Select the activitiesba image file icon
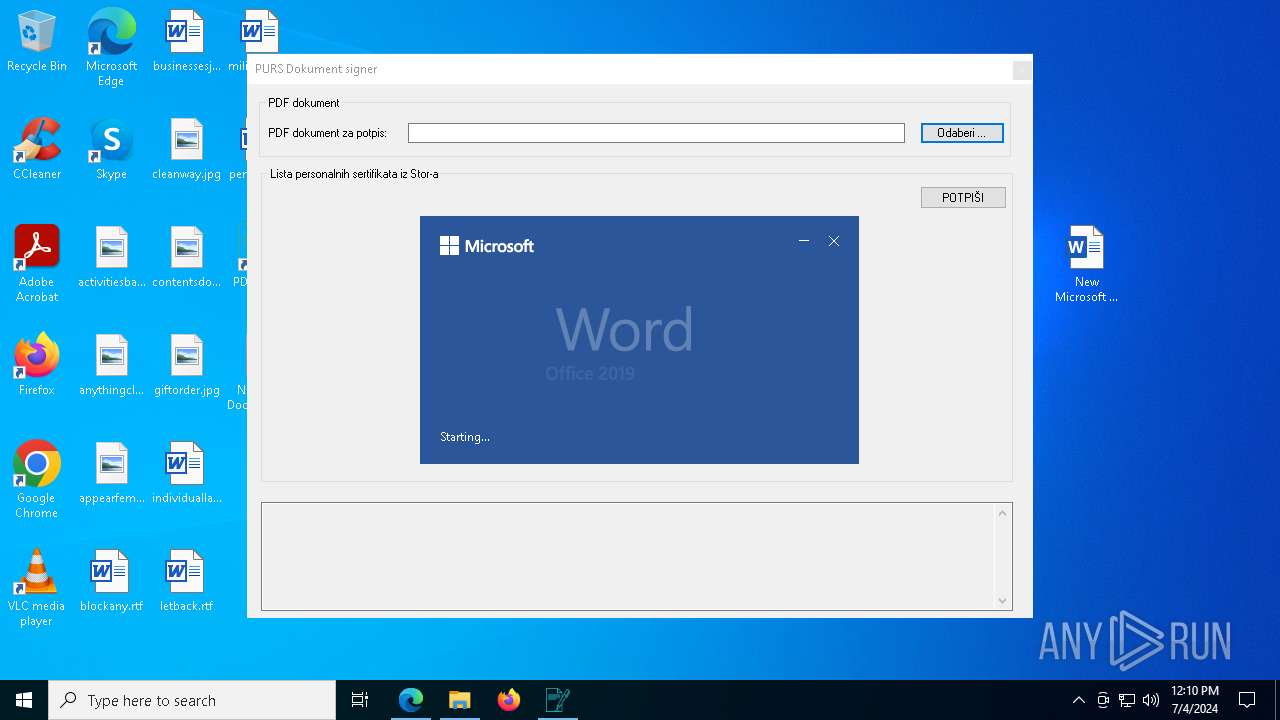The width and height of the screenshot is (1280, 720). (x=111, y=258)
